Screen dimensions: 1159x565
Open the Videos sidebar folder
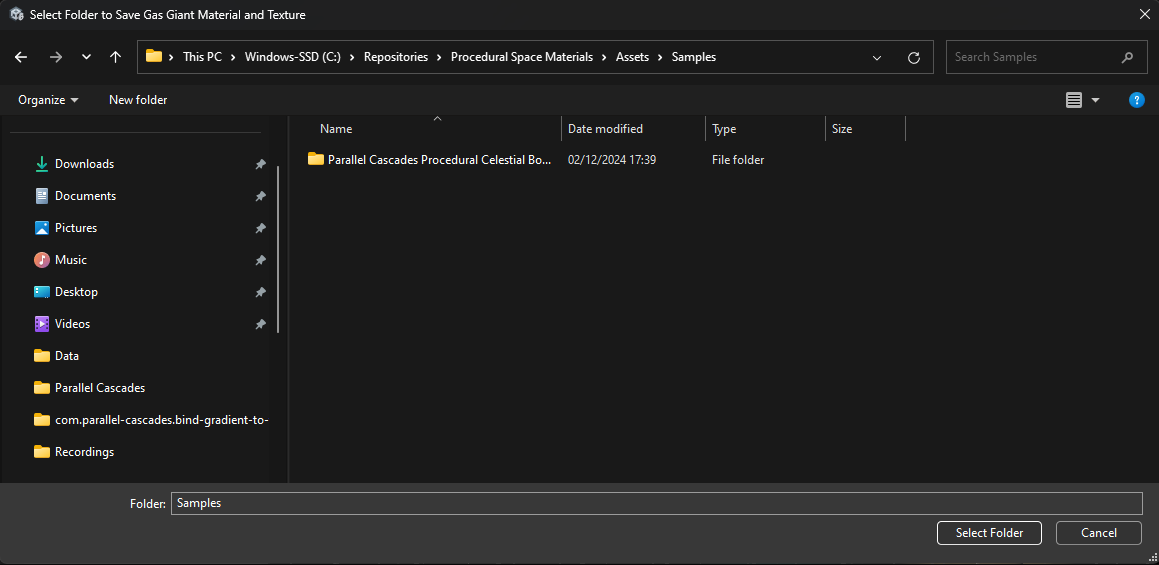[x=72, y=324]
